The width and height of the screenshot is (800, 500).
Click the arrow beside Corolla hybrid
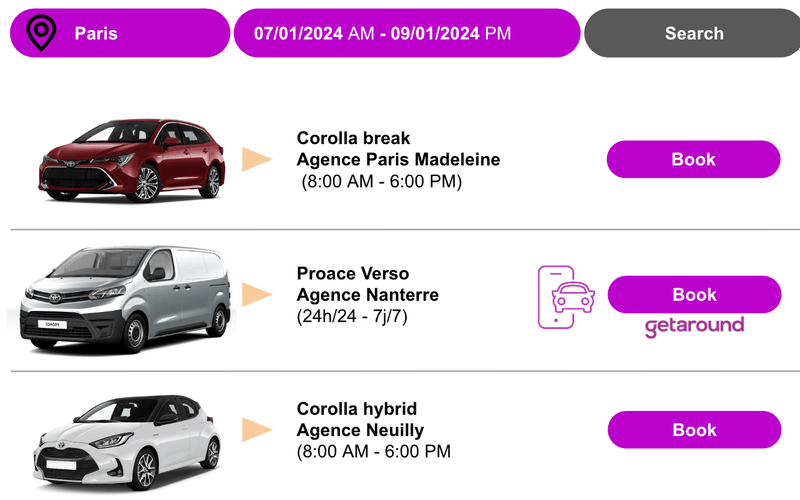point(258,430)
